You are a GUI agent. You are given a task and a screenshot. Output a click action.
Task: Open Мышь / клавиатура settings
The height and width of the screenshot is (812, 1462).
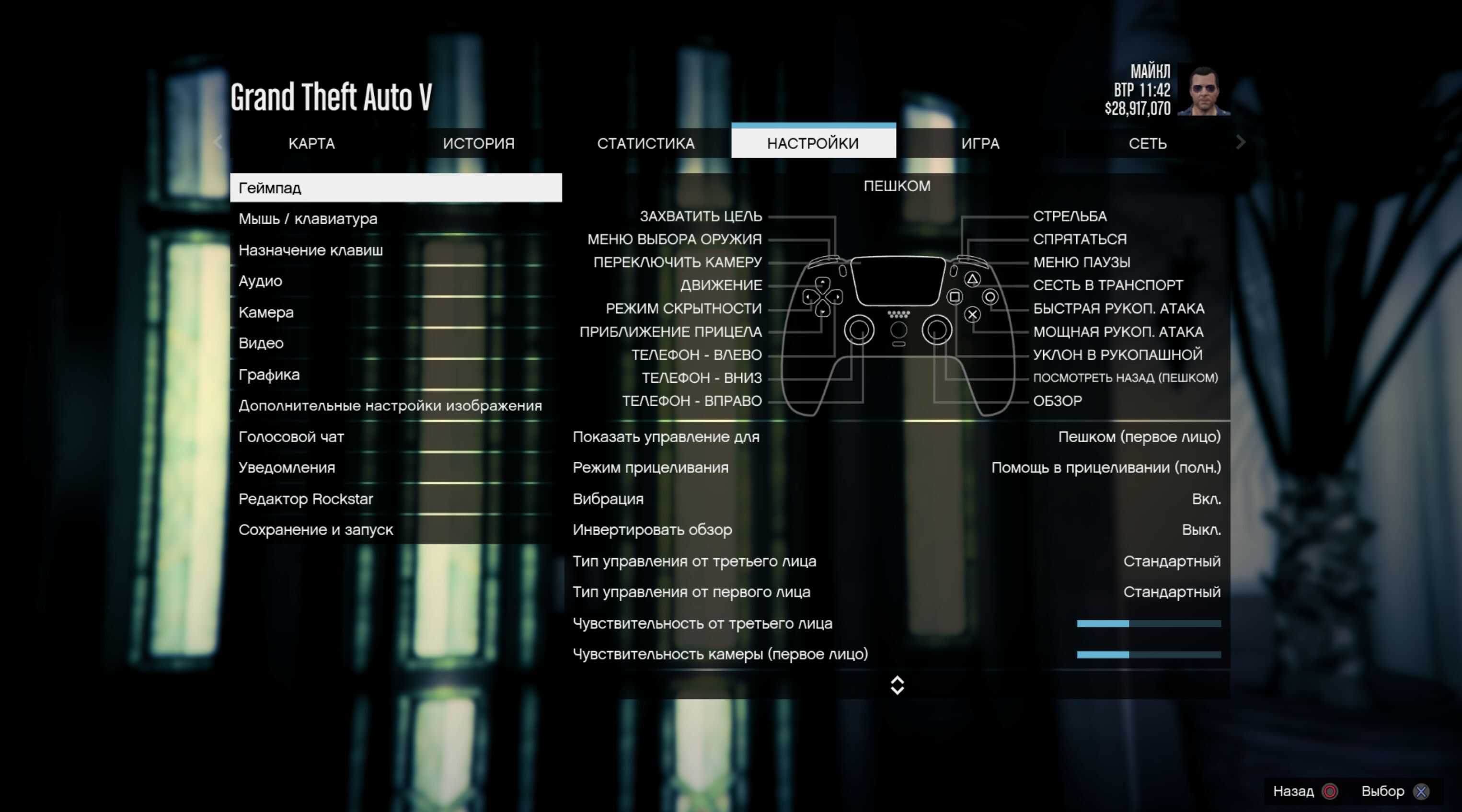tap(396, 218)
